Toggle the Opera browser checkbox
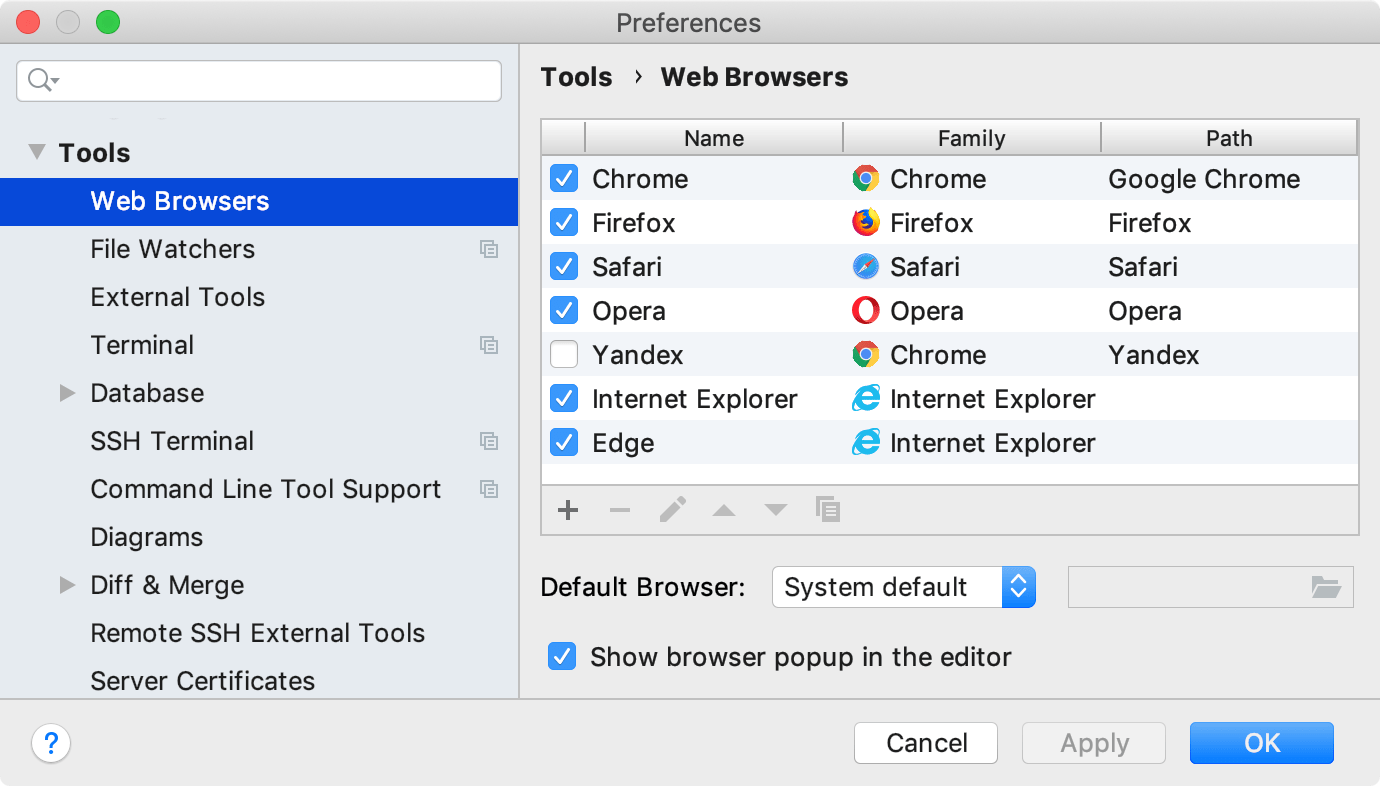This screenshot has width=1380, height=786. point(564,311)
